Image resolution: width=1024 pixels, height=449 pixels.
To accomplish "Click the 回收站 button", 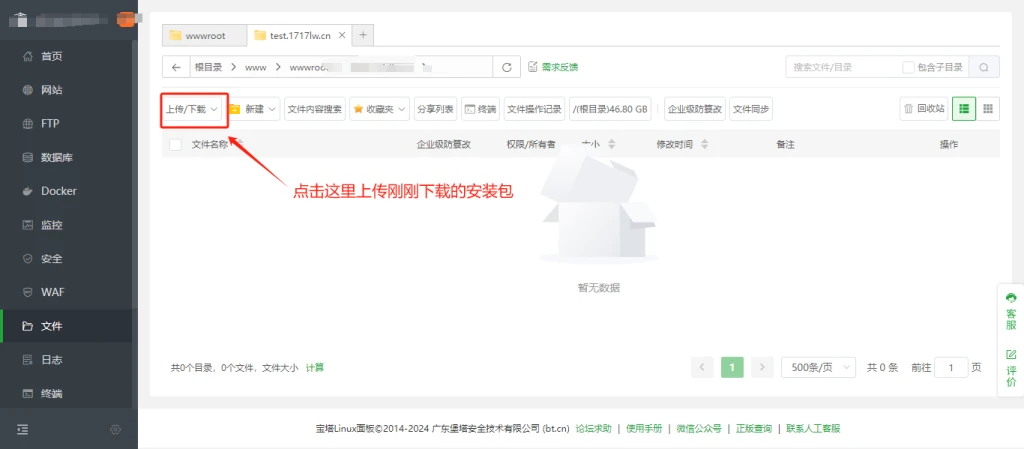I will (x=923, y=109).
